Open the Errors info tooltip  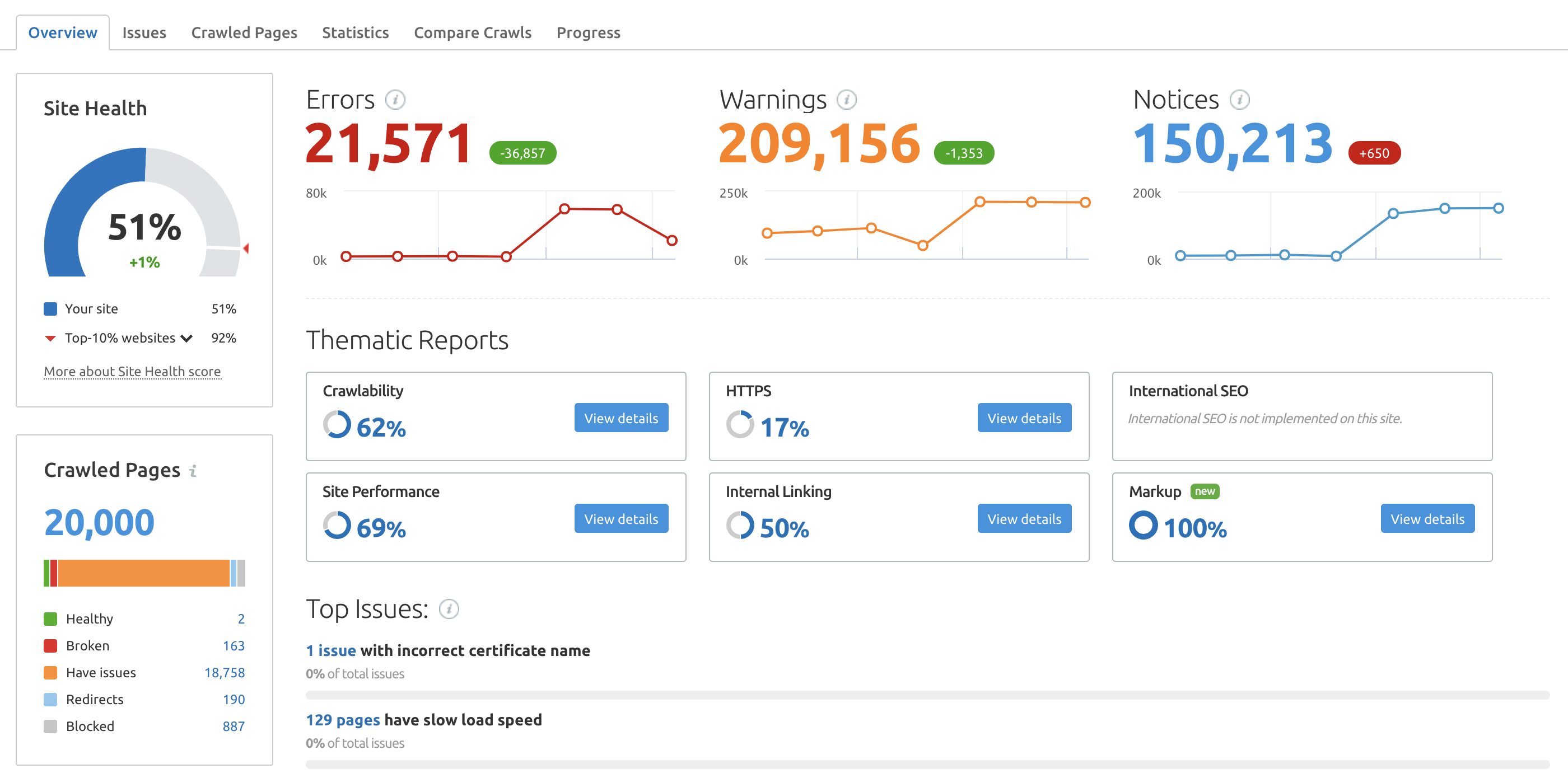[x=396, y=99]
